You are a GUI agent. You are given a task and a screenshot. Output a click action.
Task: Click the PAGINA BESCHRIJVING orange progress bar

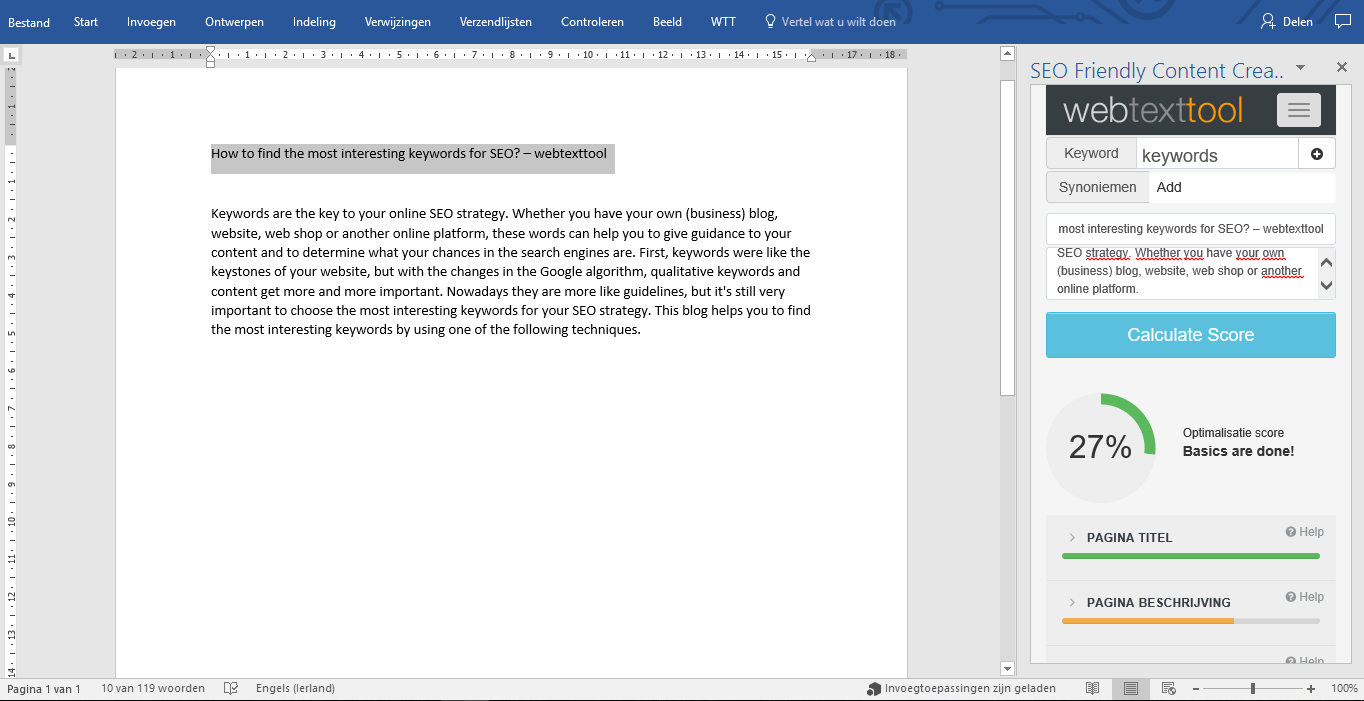(1148, 621)
